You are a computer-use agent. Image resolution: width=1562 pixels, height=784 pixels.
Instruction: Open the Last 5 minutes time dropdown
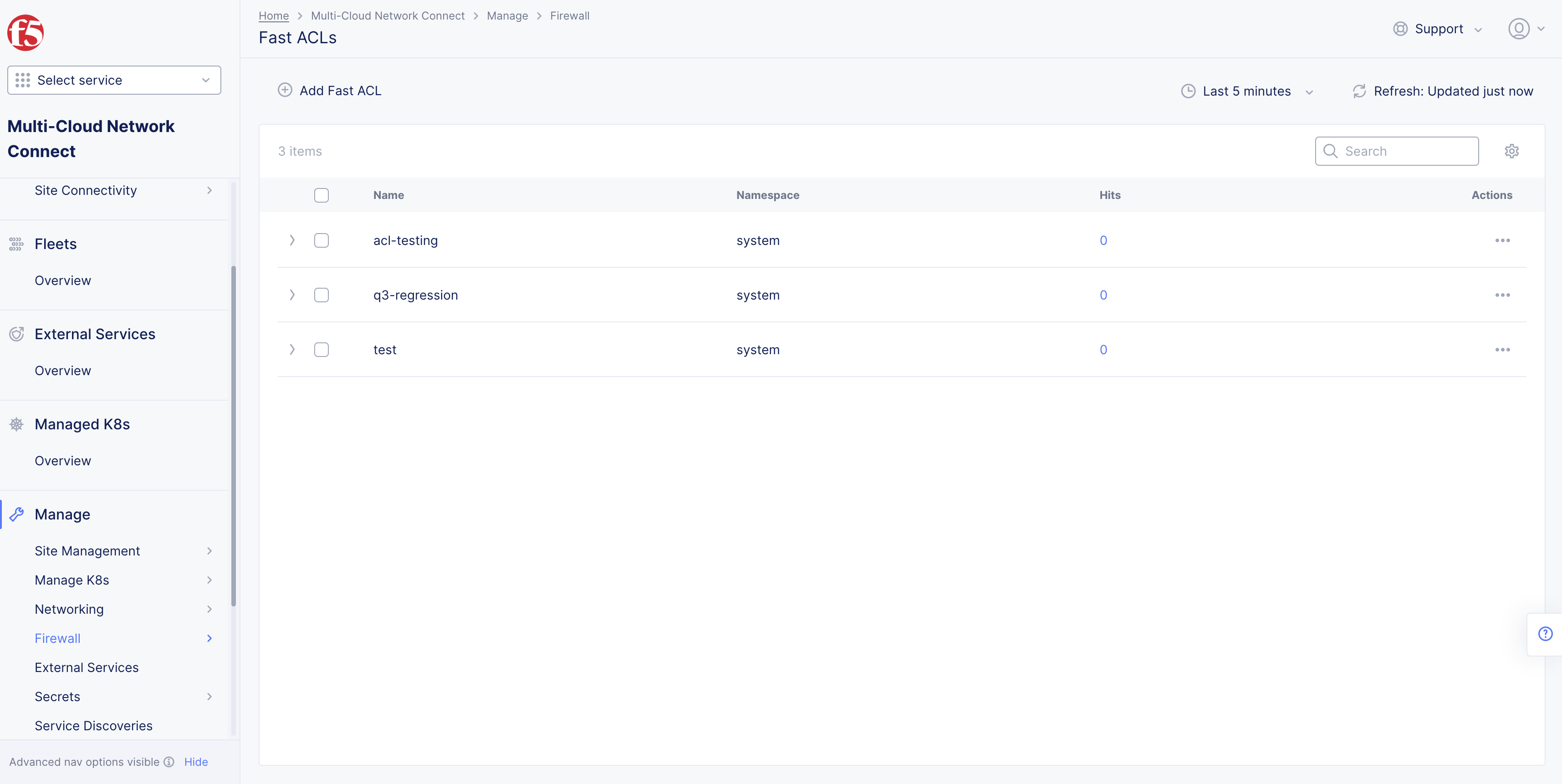[x=1247, y=91]
